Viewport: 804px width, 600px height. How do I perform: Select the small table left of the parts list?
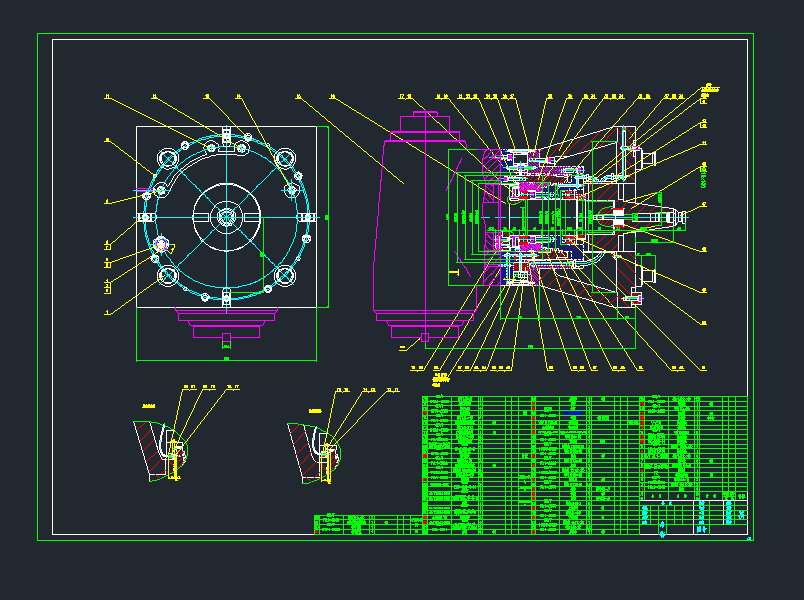pyautogui.click(x=367, y=524)
